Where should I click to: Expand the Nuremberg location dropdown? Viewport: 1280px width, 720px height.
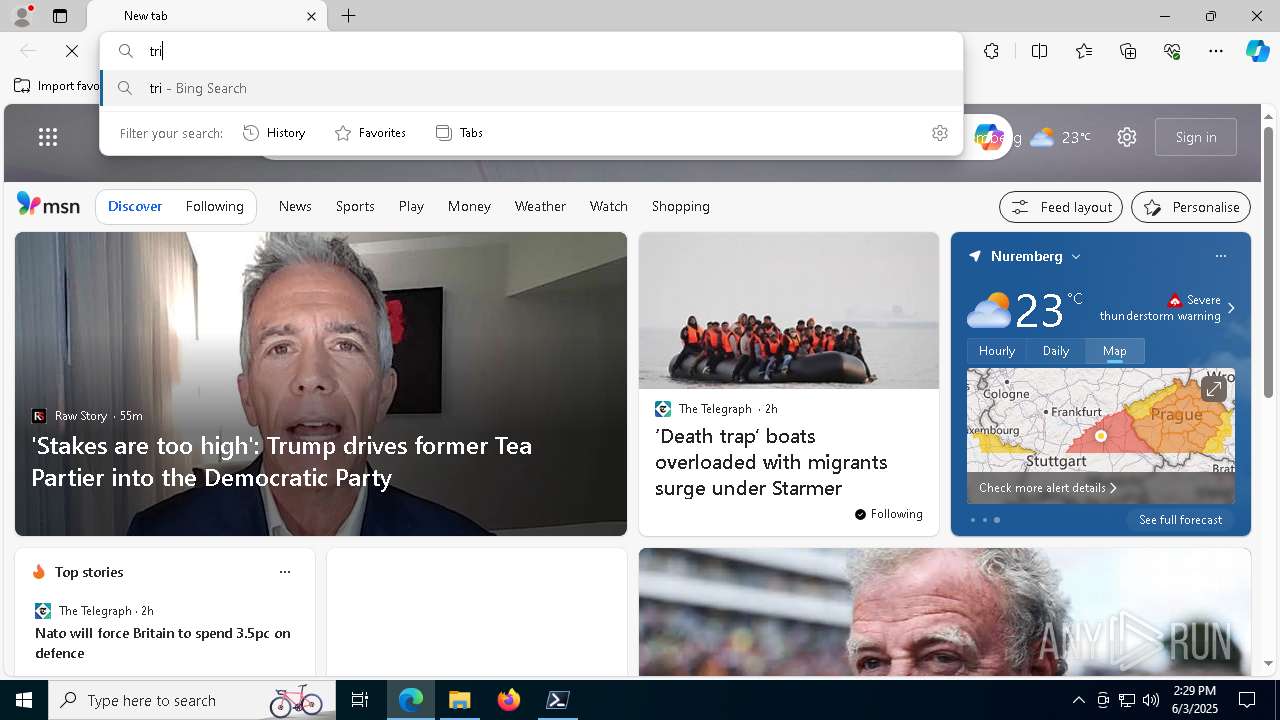(x=1076, y=257)
